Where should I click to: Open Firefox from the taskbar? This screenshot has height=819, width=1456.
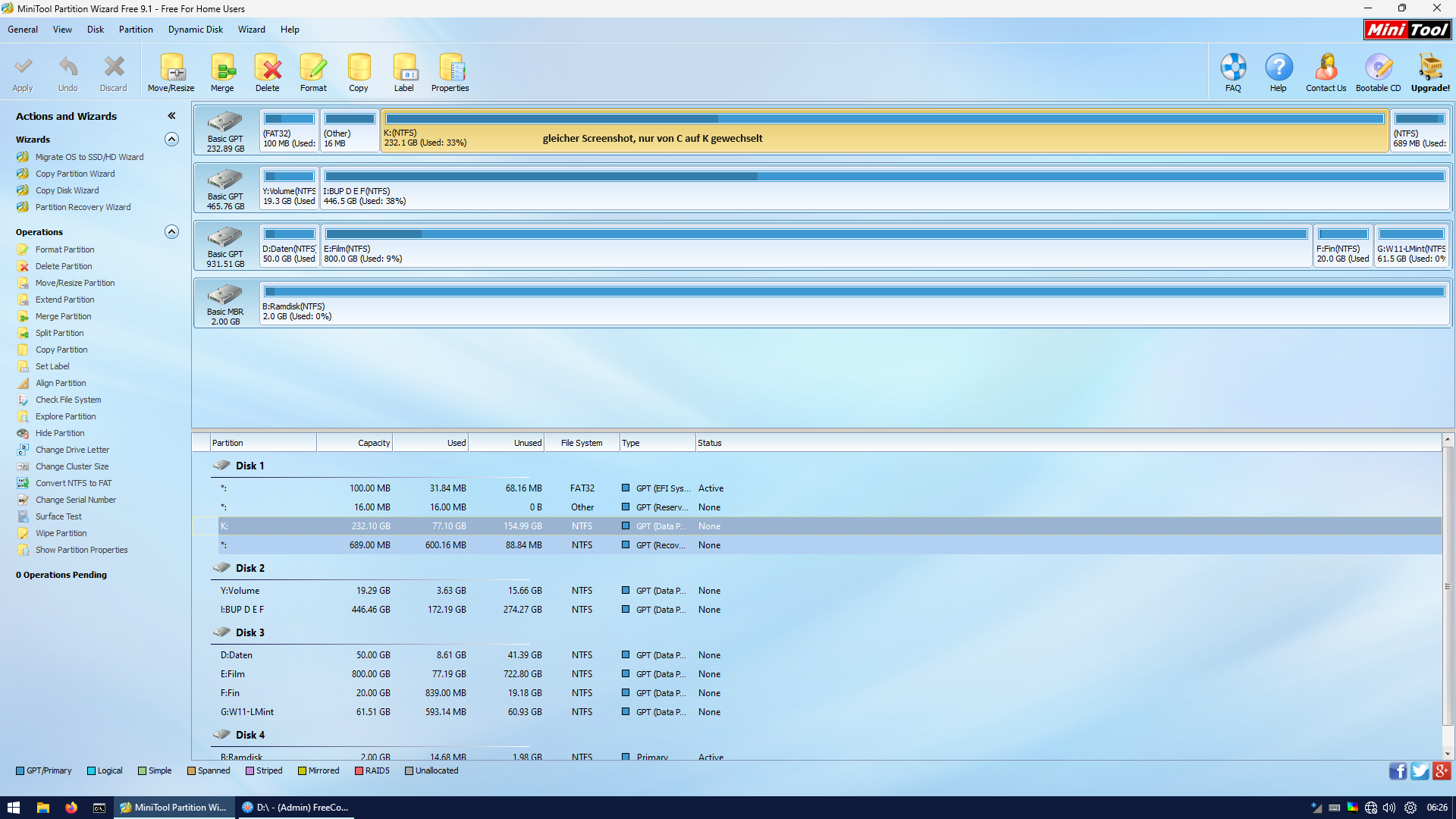coord(71,808)
